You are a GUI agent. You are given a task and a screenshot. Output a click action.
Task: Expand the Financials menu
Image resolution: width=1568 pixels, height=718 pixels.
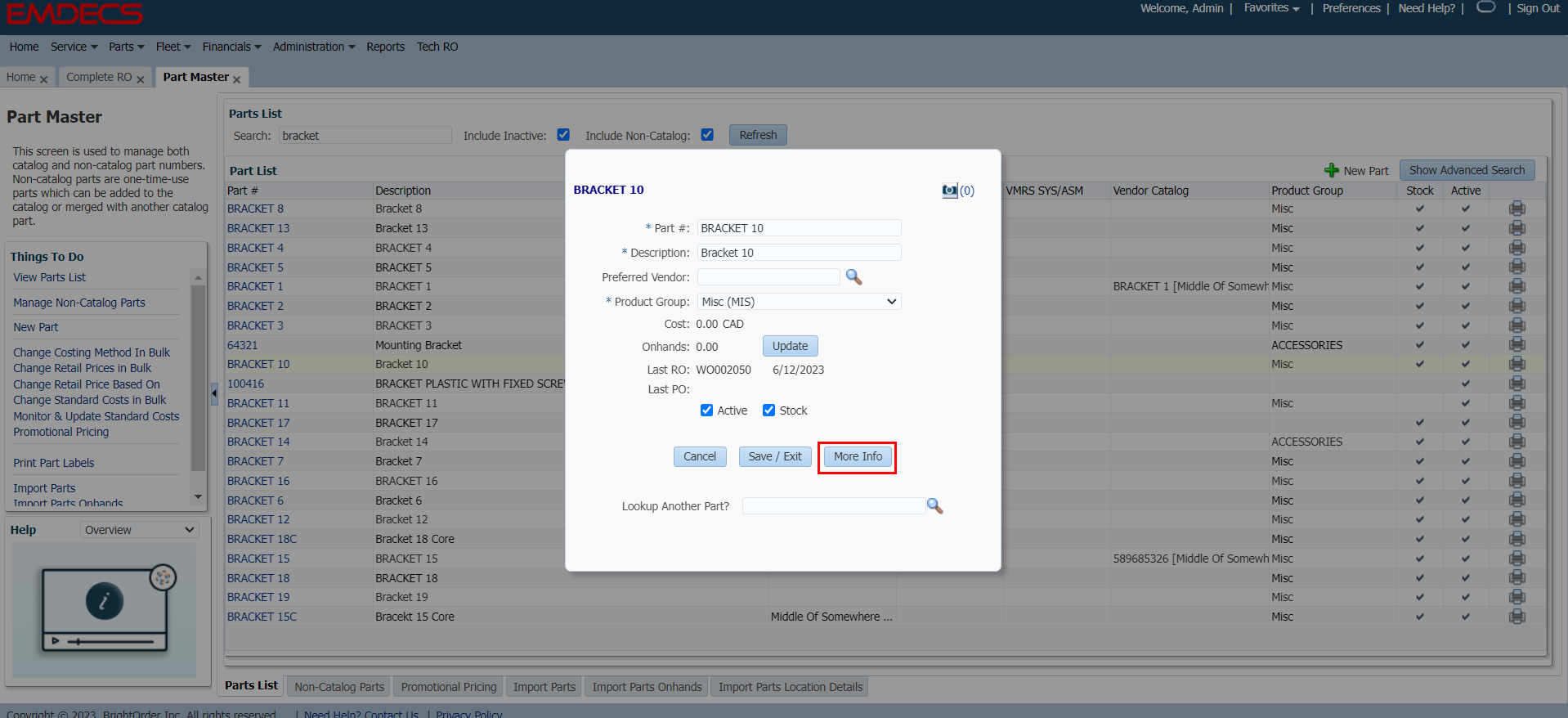pos(231,47)
